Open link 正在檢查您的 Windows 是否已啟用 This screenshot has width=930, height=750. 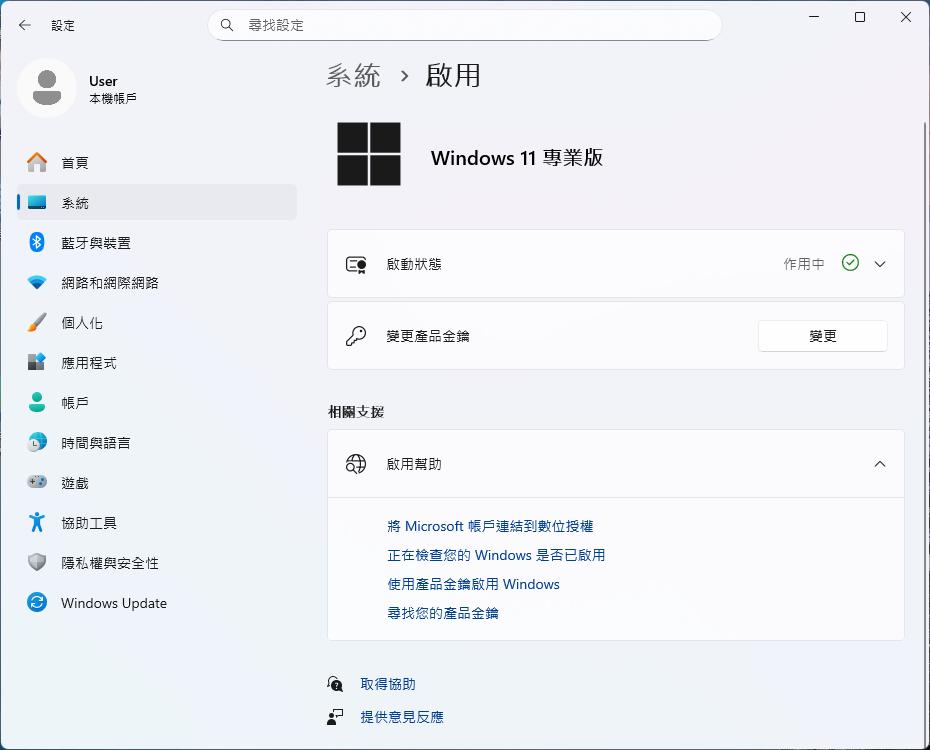click(496, 556)
